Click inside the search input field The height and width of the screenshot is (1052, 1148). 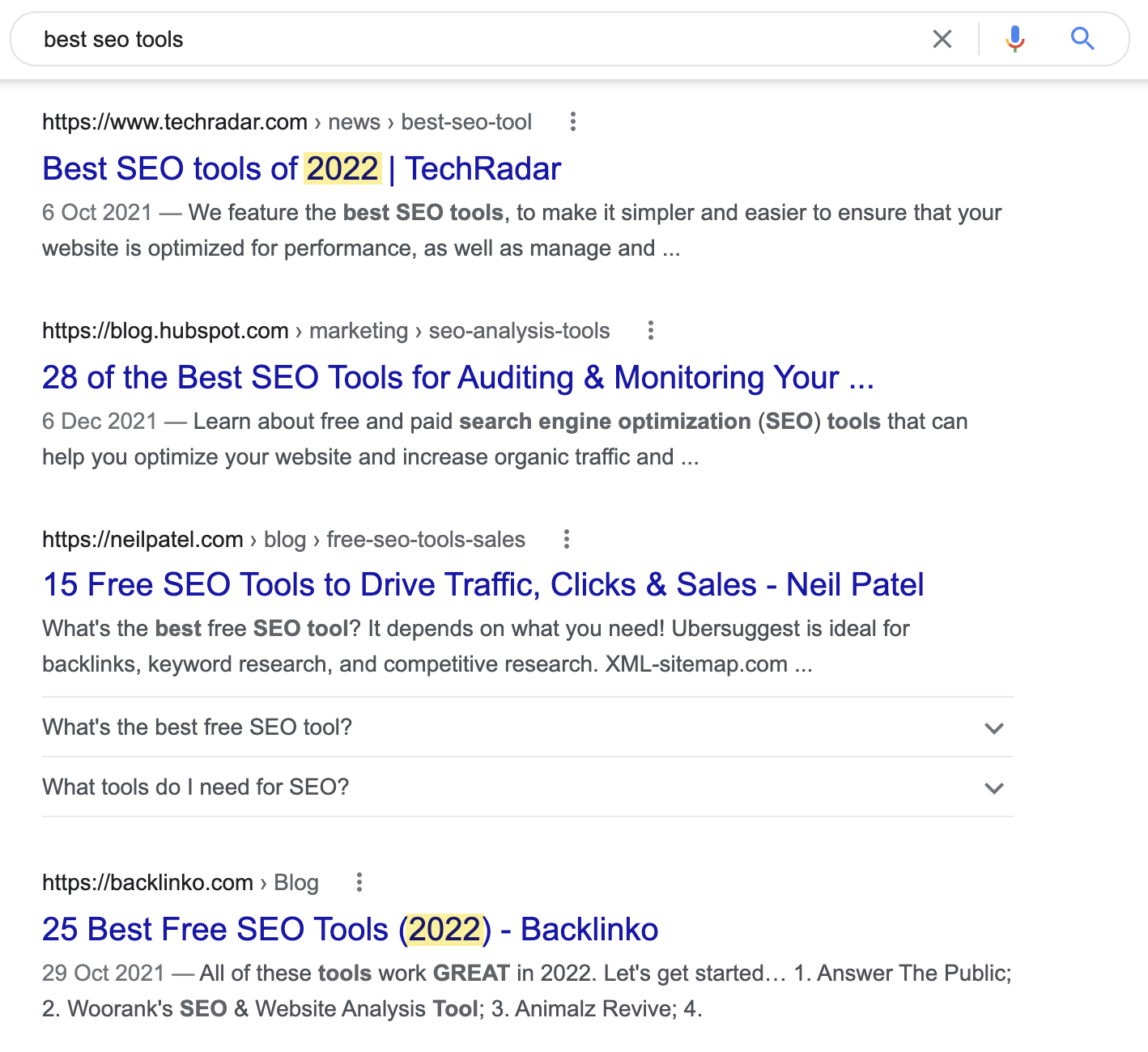[324, 38]
